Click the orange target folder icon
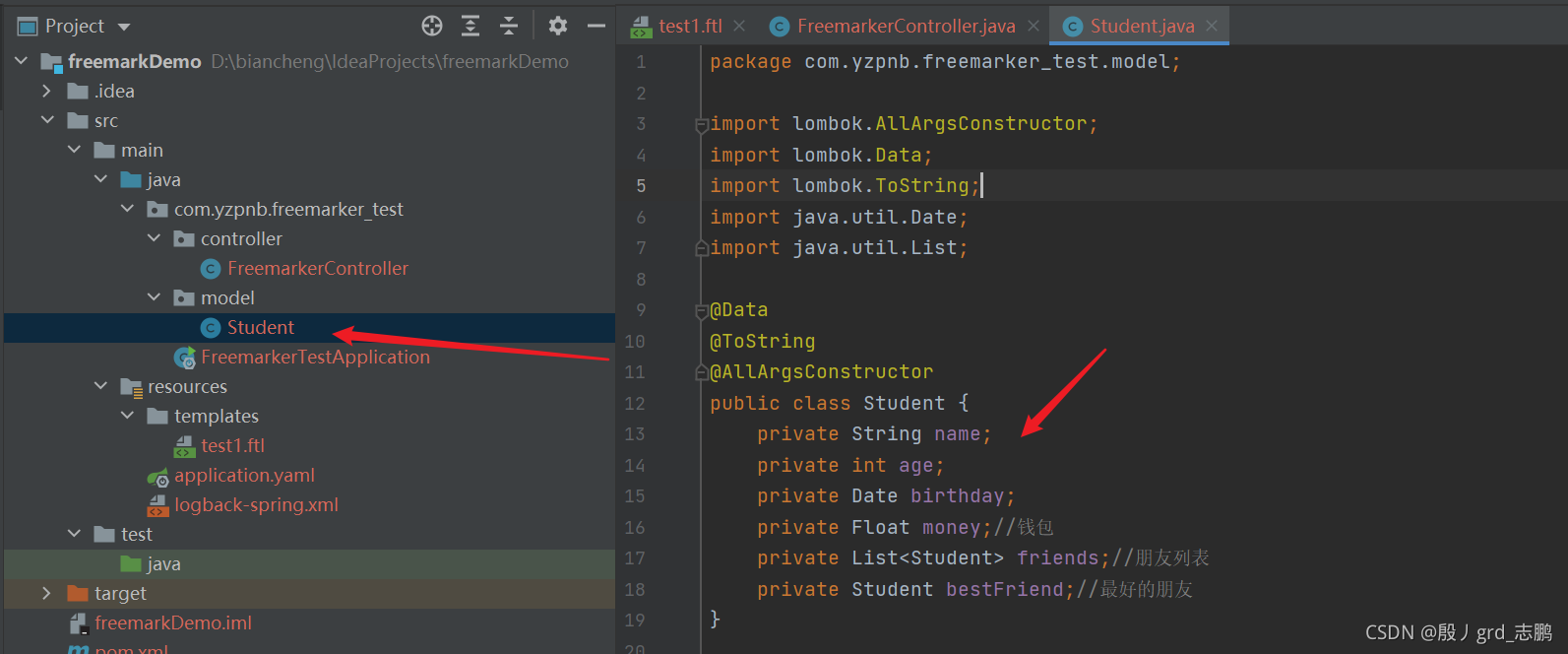The width and height of the screenshot is (1568, 654). click(78, 593)
